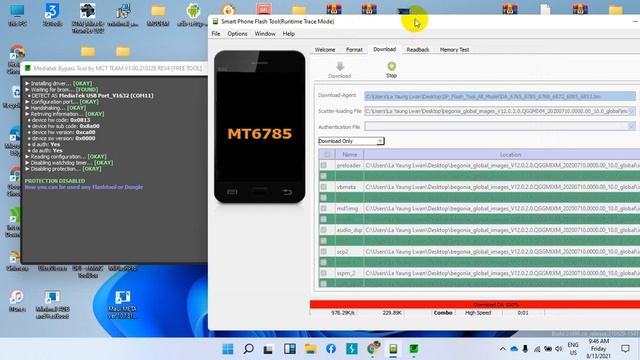Open File Explorer from the taskbar
This screenshot has height=360, width=640.
[311, 349]
